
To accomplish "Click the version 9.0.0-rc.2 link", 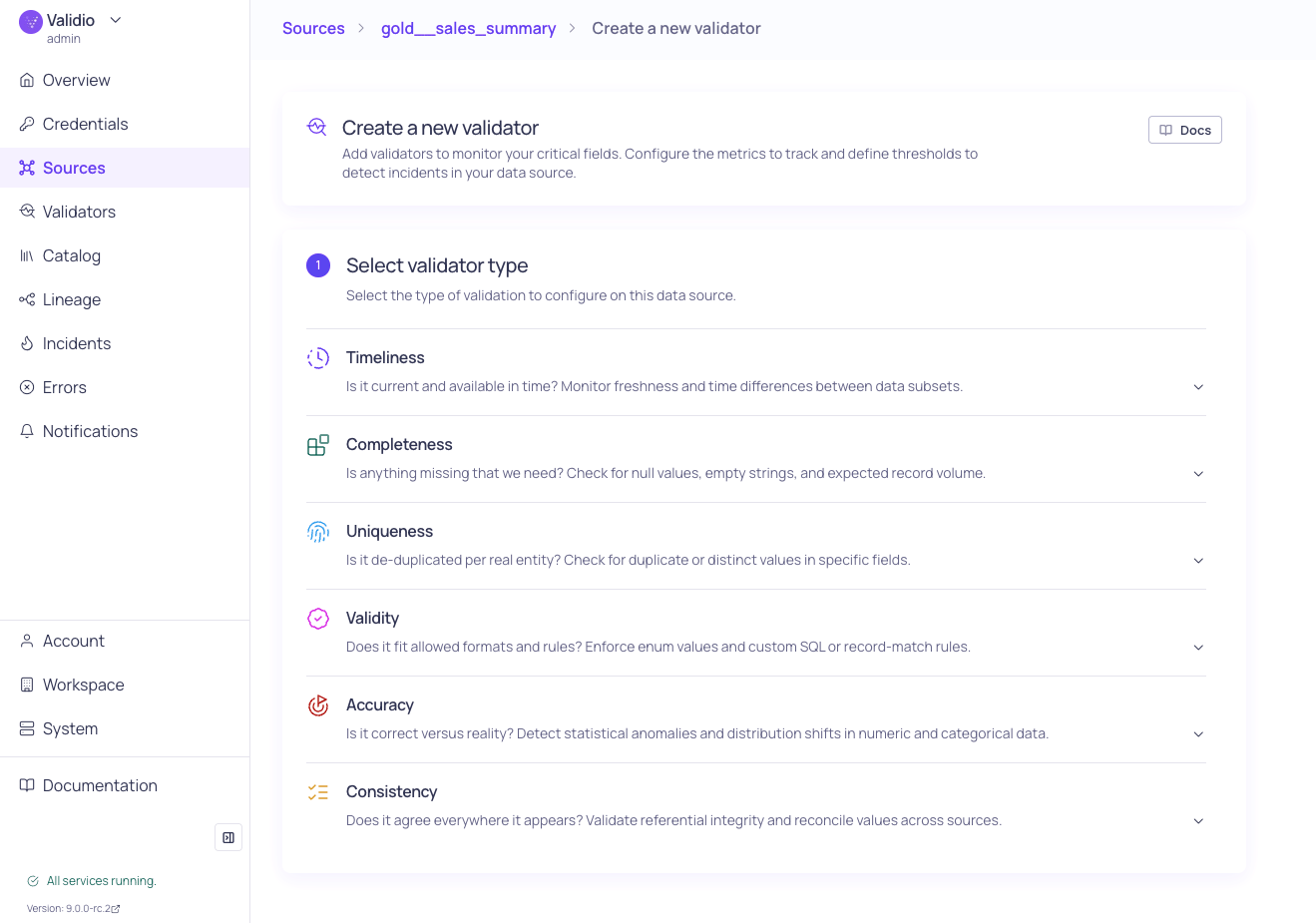I will click(74, 909).
